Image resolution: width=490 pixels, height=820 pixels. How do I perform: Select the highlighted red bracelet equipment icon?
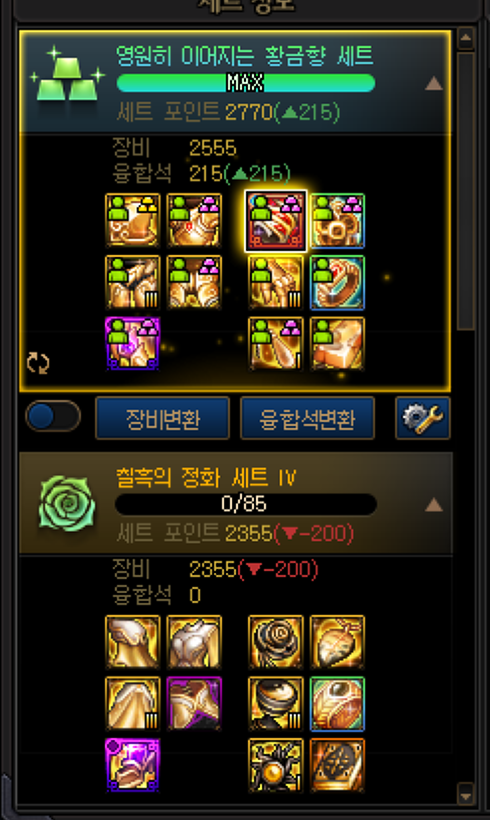tap(276, 221)
